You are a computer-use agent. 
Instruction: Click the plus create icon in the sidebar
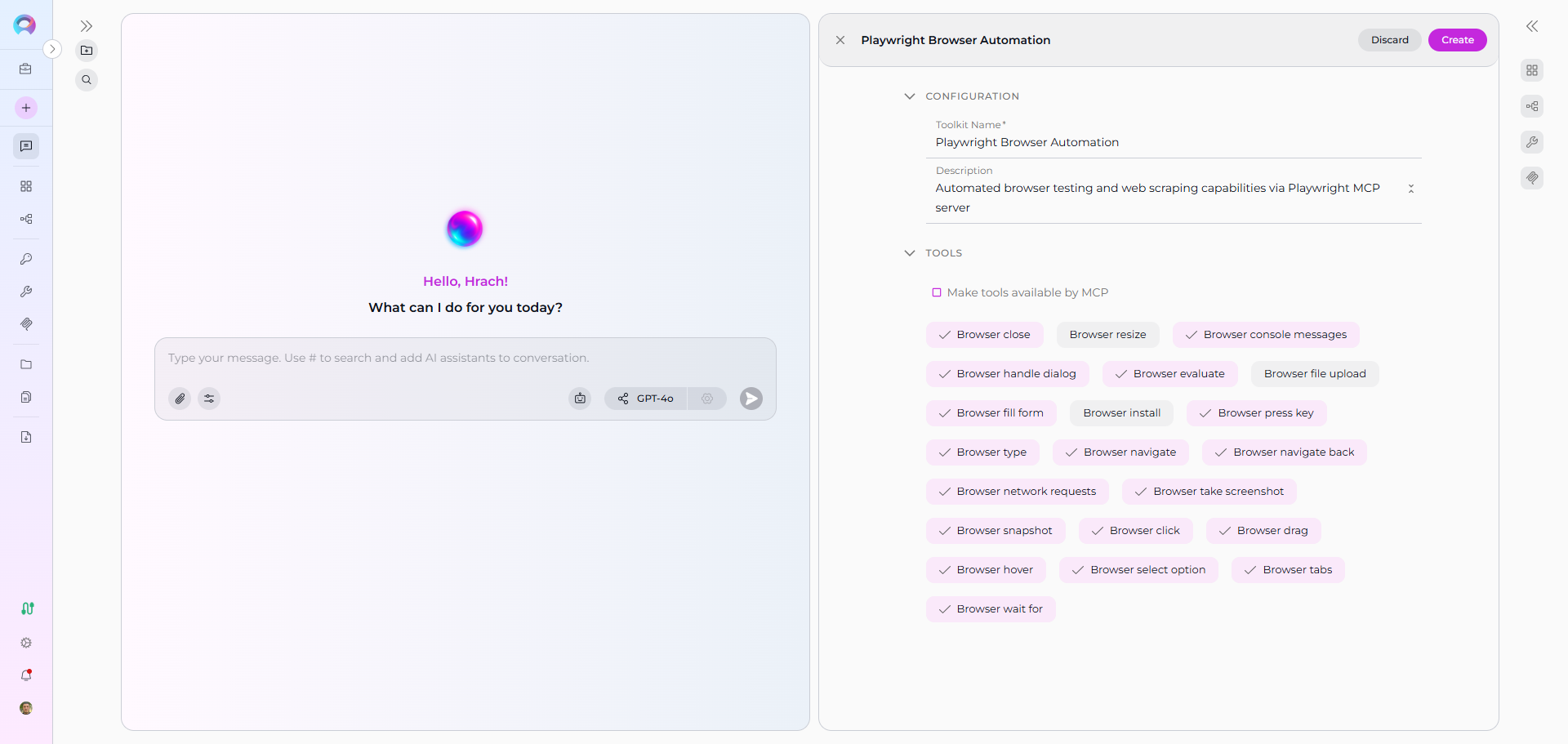tap(26, 108)
